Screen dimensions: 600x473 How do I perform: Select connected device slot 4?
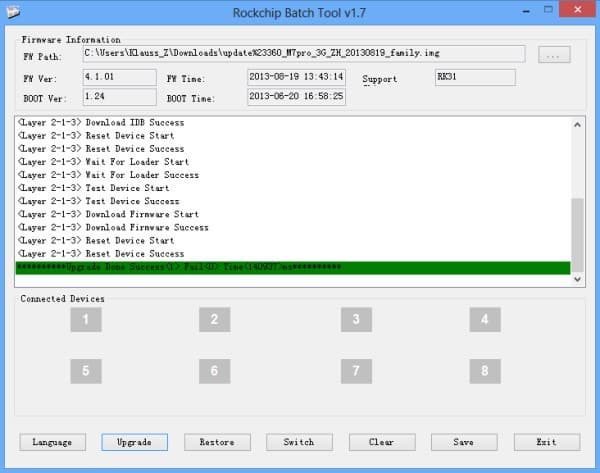[485, 319]
